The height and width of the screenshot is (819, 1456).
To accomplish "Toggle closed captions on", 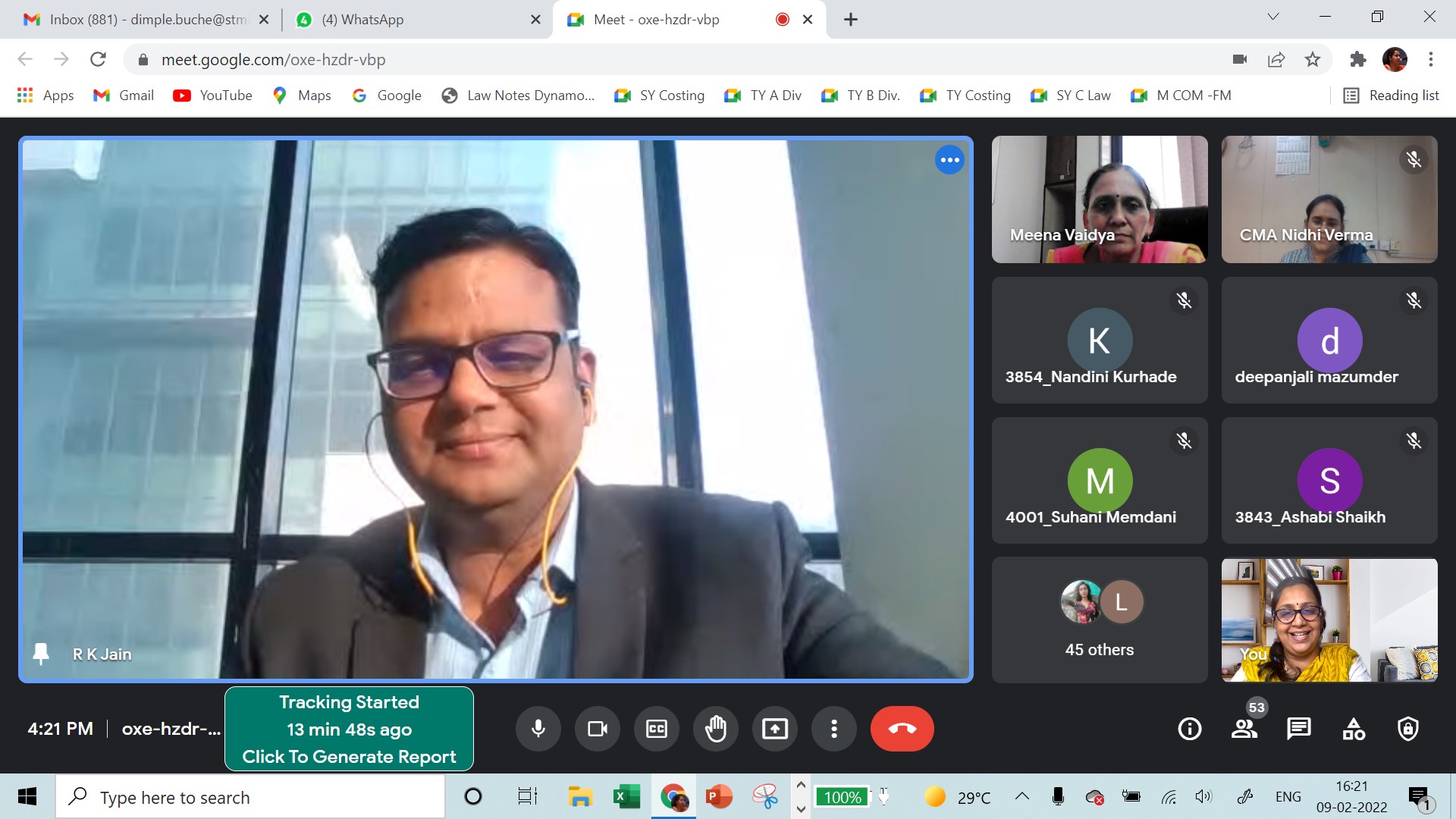I will click(x=657, y=729).
